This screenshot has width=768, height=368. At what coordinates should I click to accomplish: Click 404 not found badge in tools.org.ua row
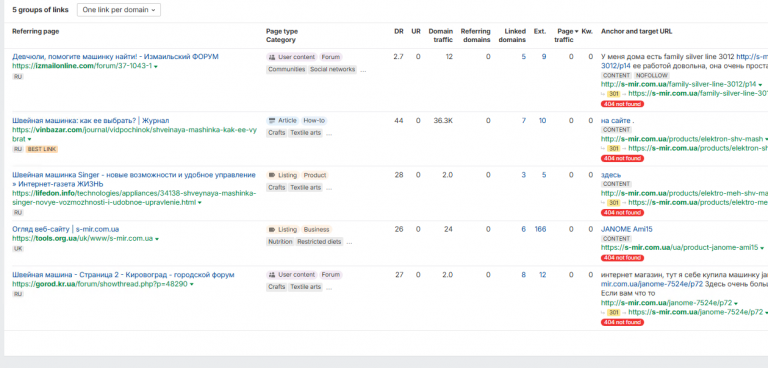622,258
